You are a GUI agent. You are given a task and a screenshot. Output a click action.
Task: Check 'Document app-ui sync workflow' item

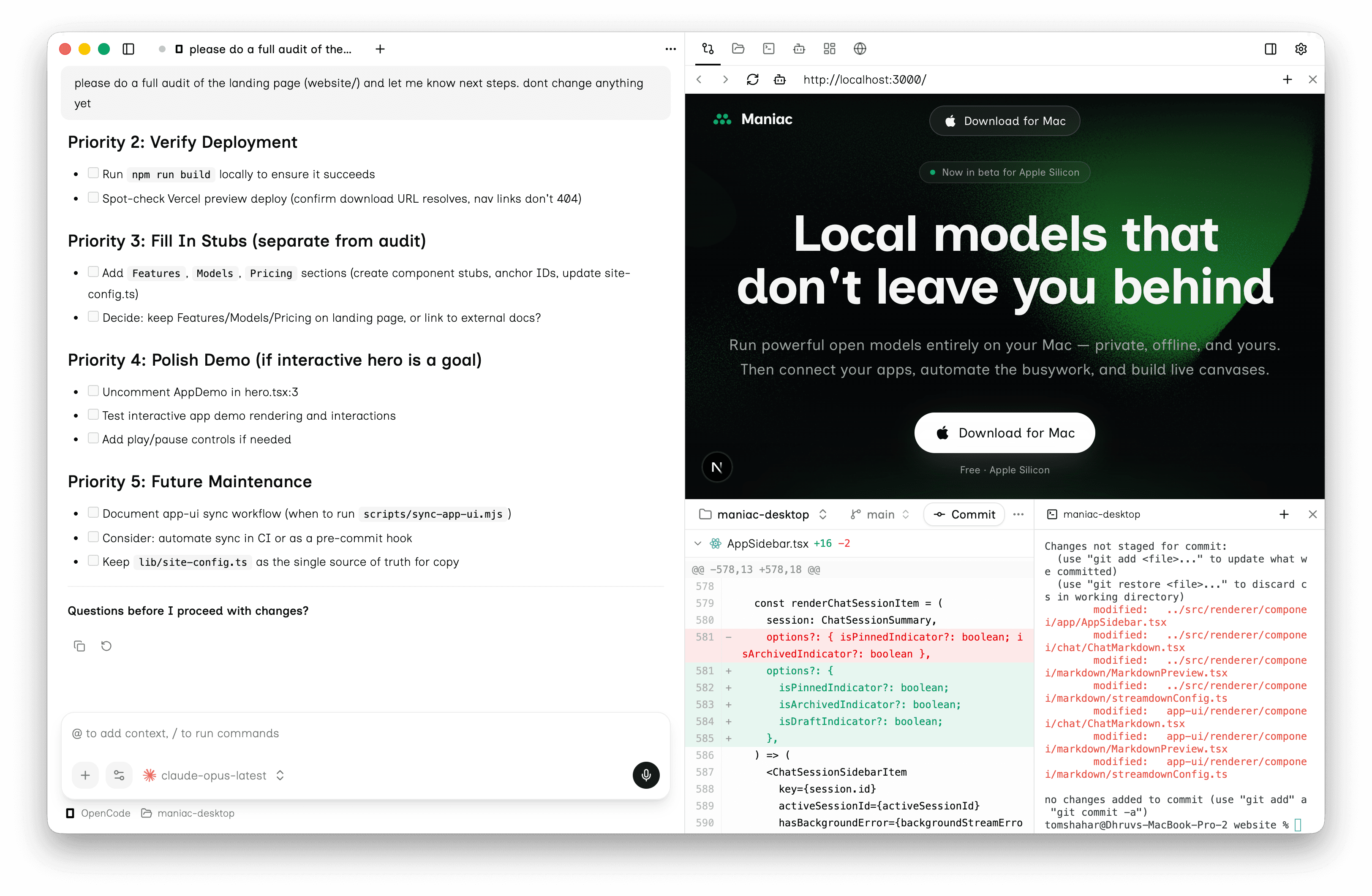pyautogui.click(x=93, y=512)
